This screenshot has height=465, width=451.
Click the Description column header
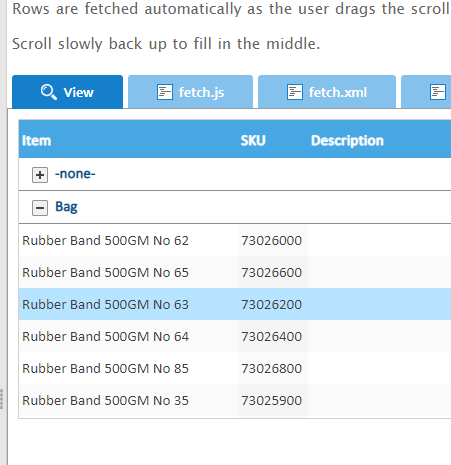click(x=347, y=141)
